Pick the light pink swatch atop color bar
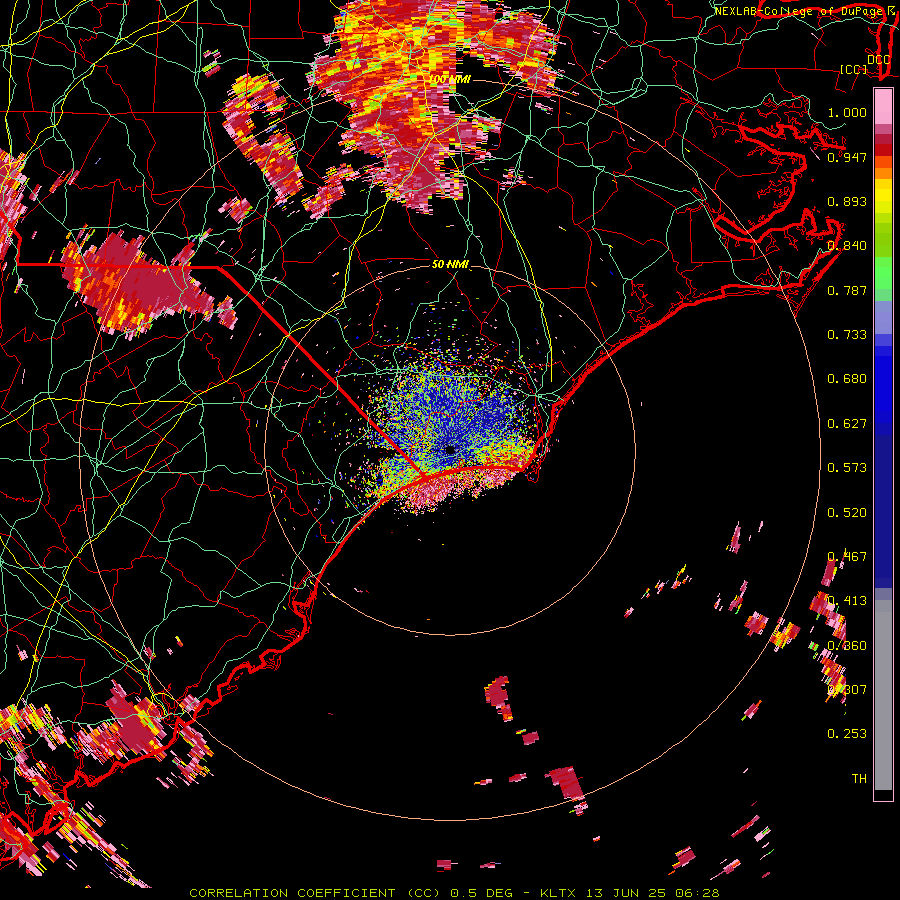 coord(883,107)
